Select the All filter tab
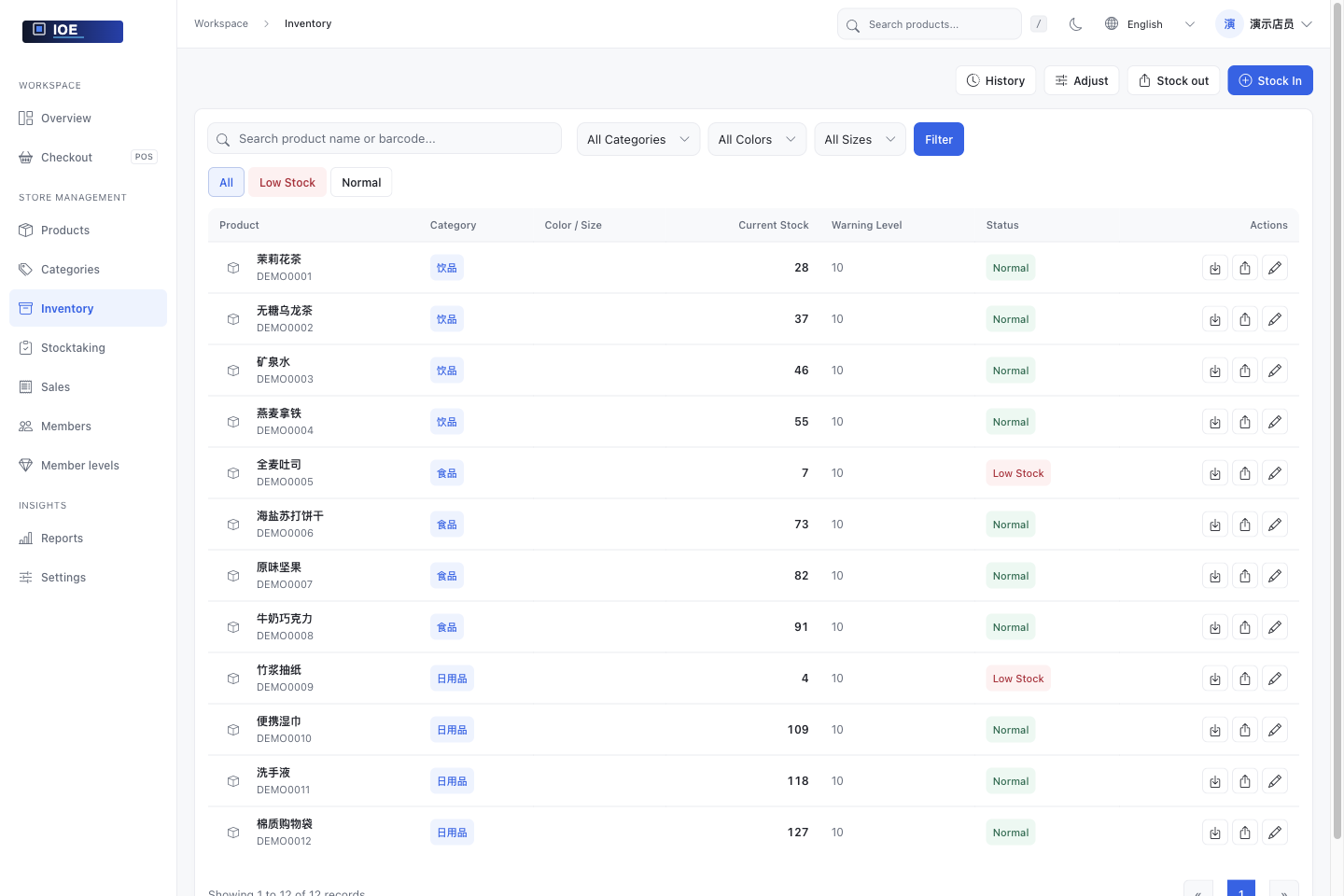The image size is (1344, 896). (226, 182)
